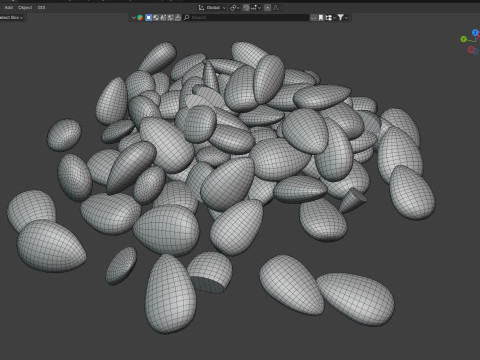Open the Object menu in the viewport header

(x=25, y=7)
